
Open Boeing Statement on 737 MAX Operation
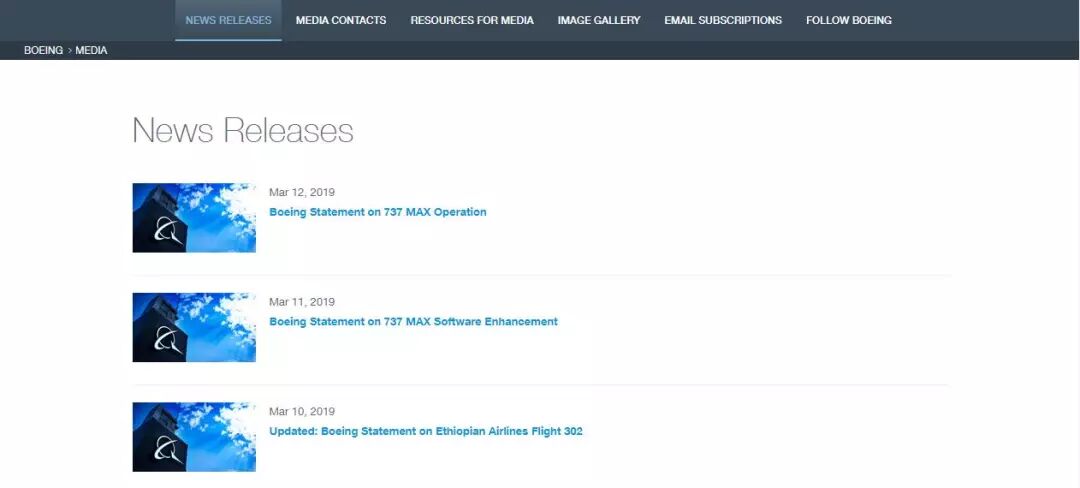[377, 212]
